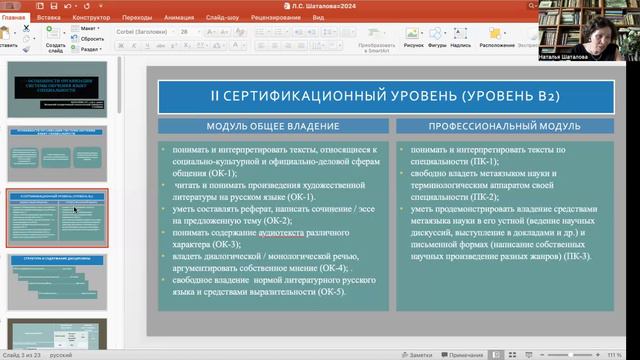Expand the Paste options arrow
640x360 pixels.
15,33
